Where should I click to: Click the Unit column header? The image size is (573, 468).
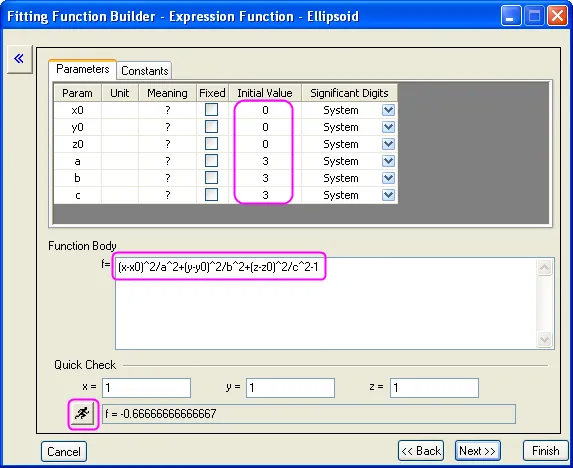(x=120, y=93)
